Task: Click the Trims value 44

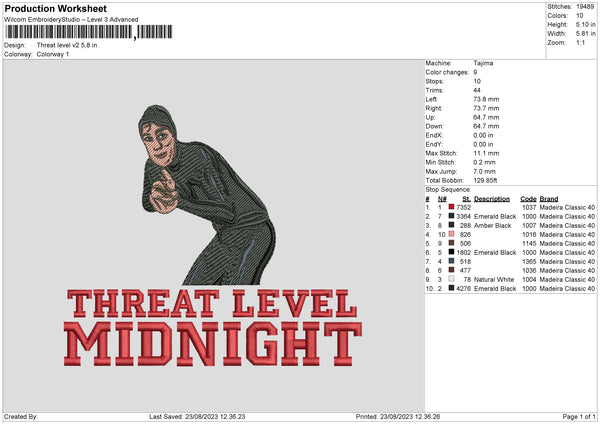Action: 477,90
